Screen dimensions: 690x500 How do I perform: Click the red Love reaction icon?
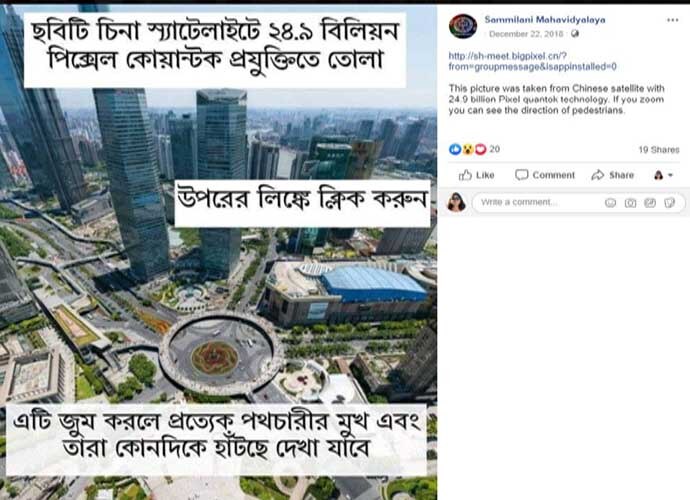pyautogui.click(x=481, y=149)
